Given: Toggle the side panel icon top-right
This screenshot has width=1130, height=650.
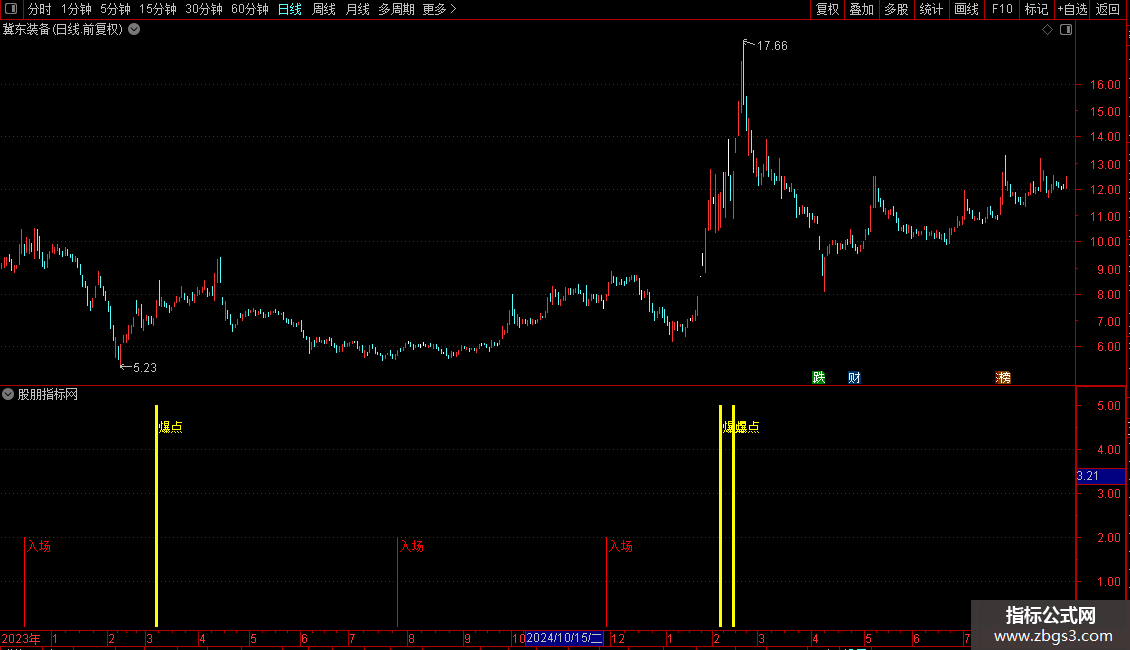Looking at the screenshot, I should tap(1066, 30).
